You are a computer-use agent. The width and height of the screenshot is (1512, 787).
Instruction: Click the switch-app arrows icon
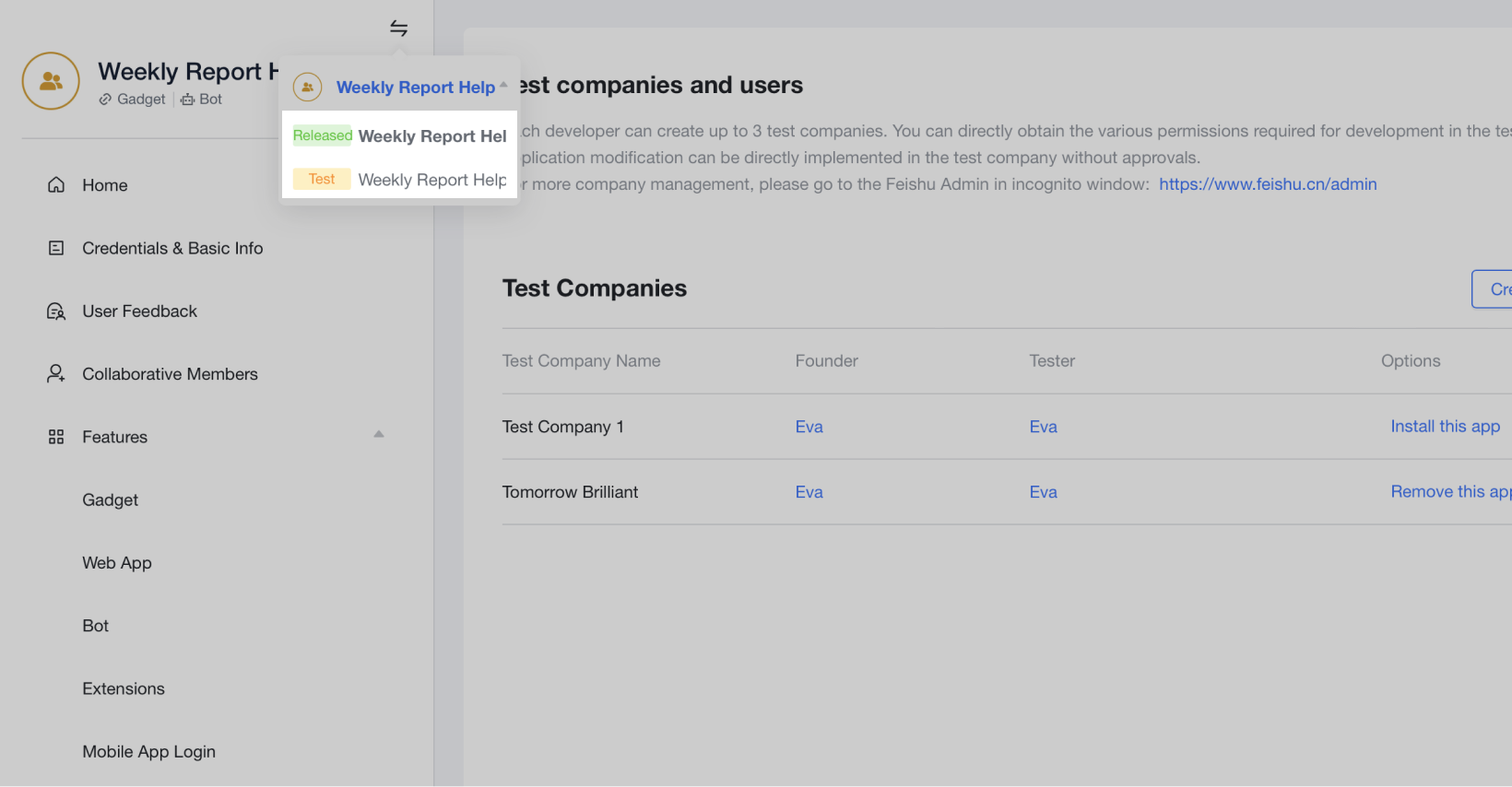(398, 29)
